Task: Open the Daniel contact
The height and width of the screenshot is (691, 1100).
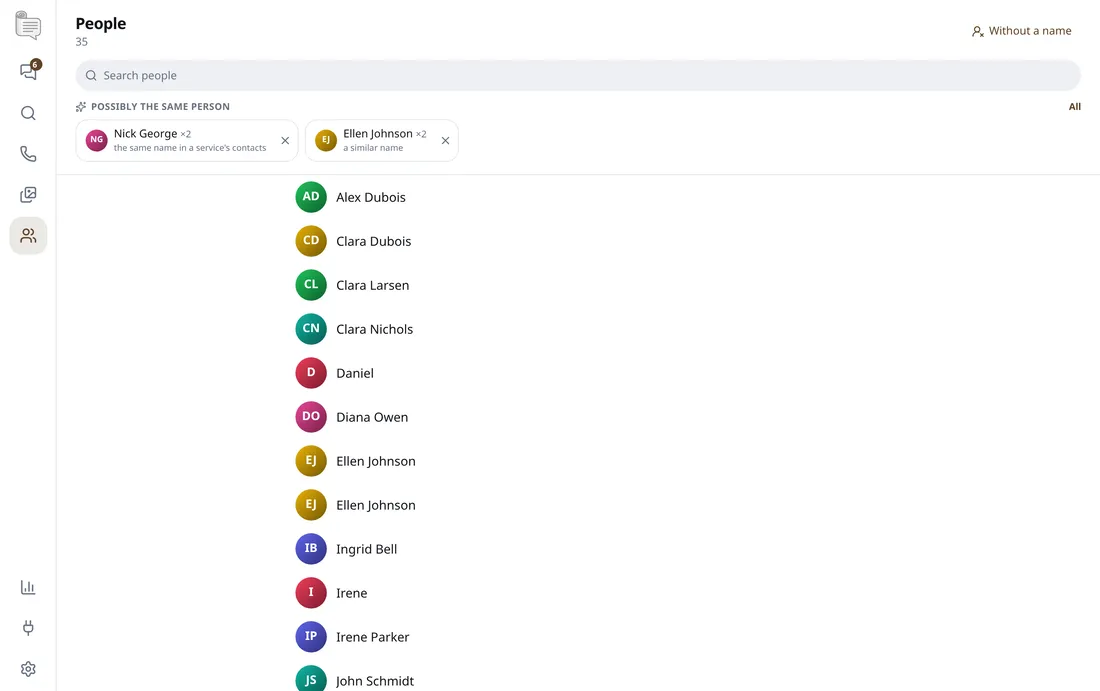Action: tap(355, 373)
